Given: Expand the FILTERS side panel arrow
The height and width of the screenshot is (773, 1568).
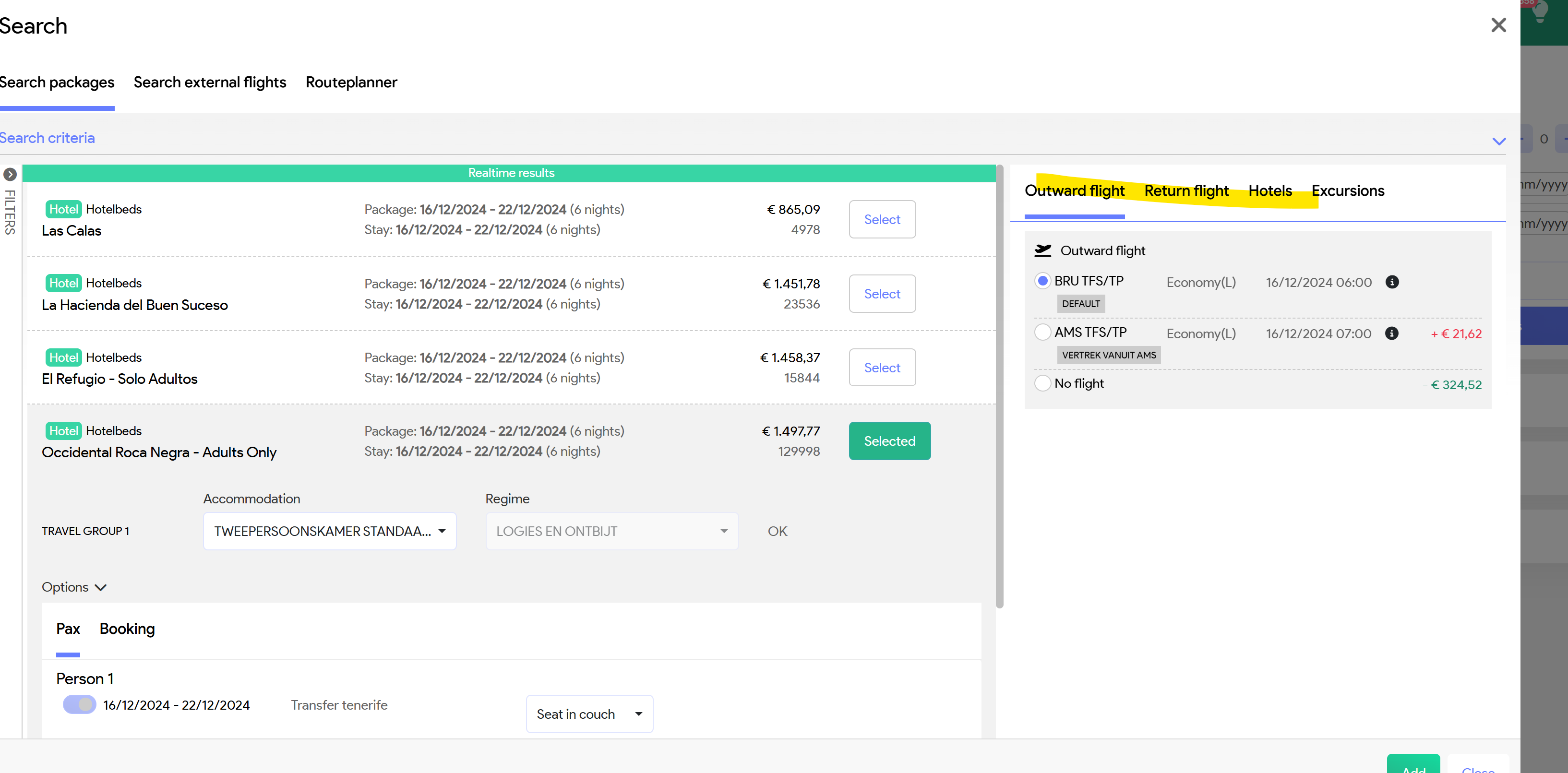Looking at the screenshot, I should 10,175.
